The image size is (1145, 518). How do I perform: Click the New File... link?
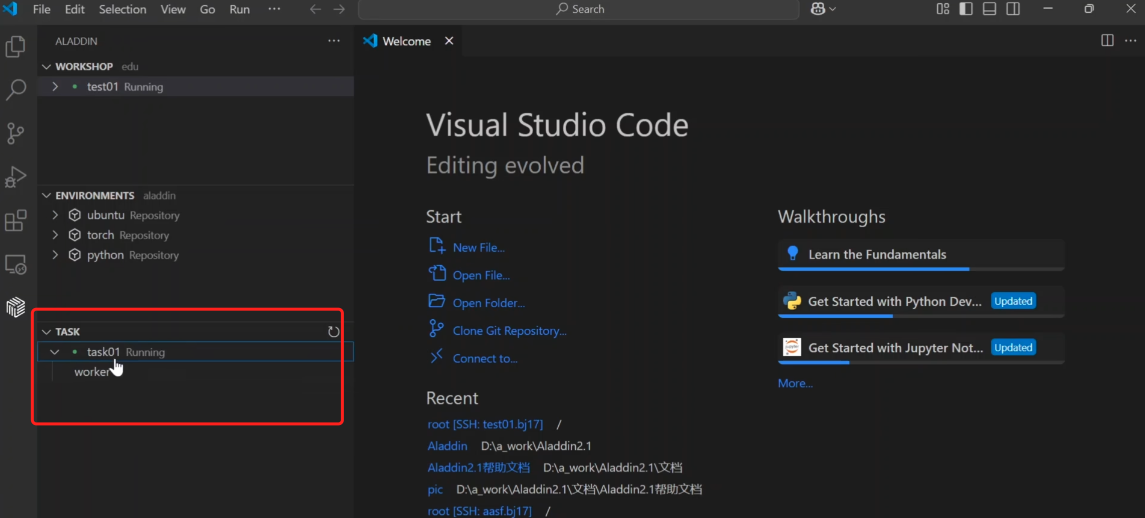(478, 248)
